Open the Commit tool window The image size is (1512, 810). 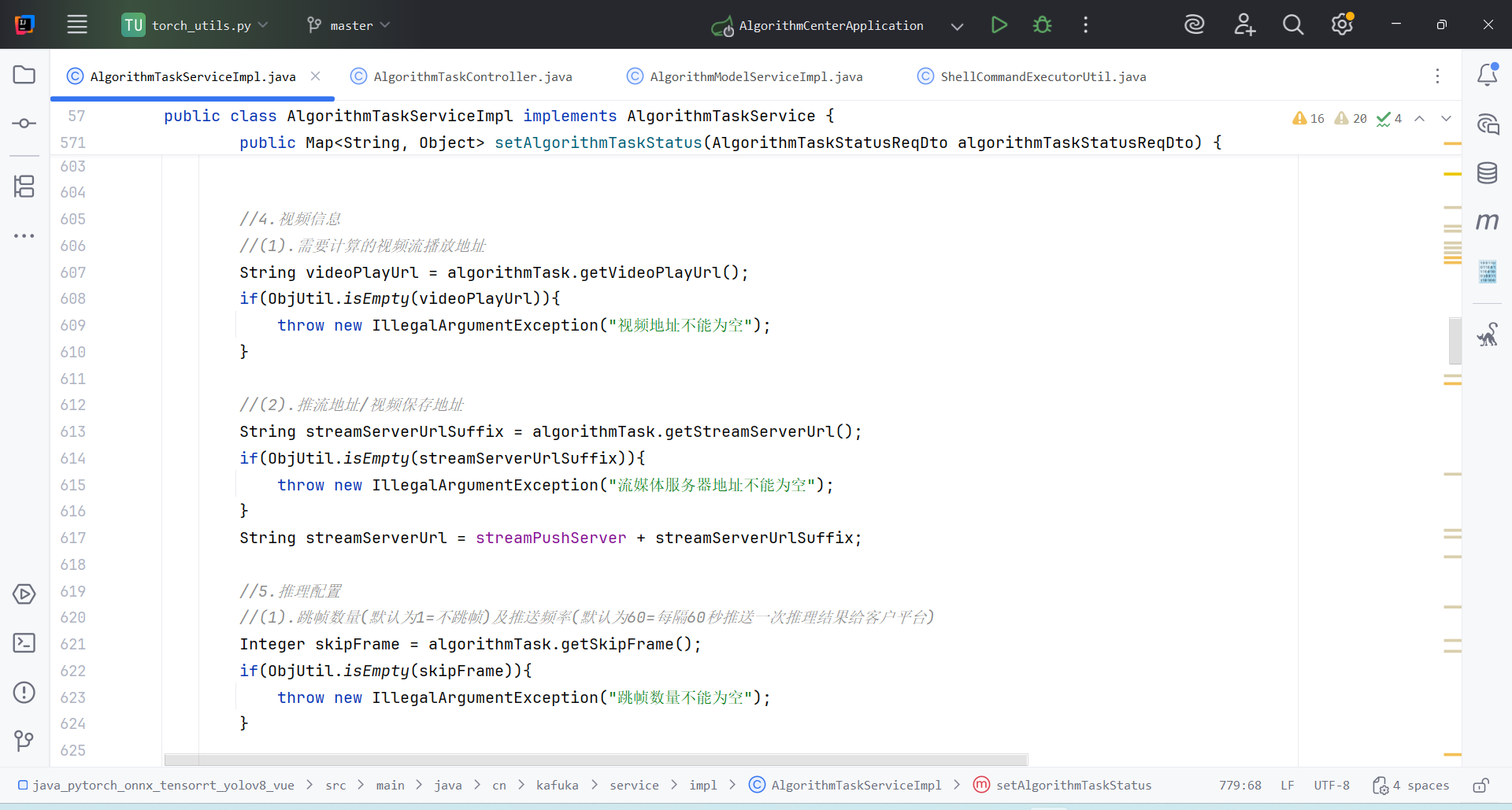coord(24,124)
